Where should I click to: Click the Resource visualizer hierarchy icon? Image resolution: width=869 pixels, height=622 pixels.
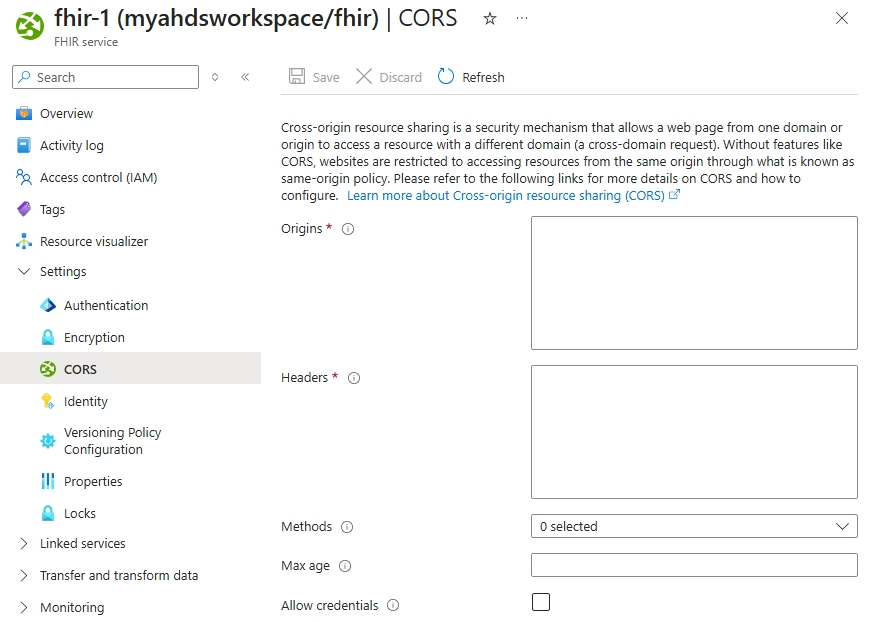pyautogui.click(x=24, y=241)
